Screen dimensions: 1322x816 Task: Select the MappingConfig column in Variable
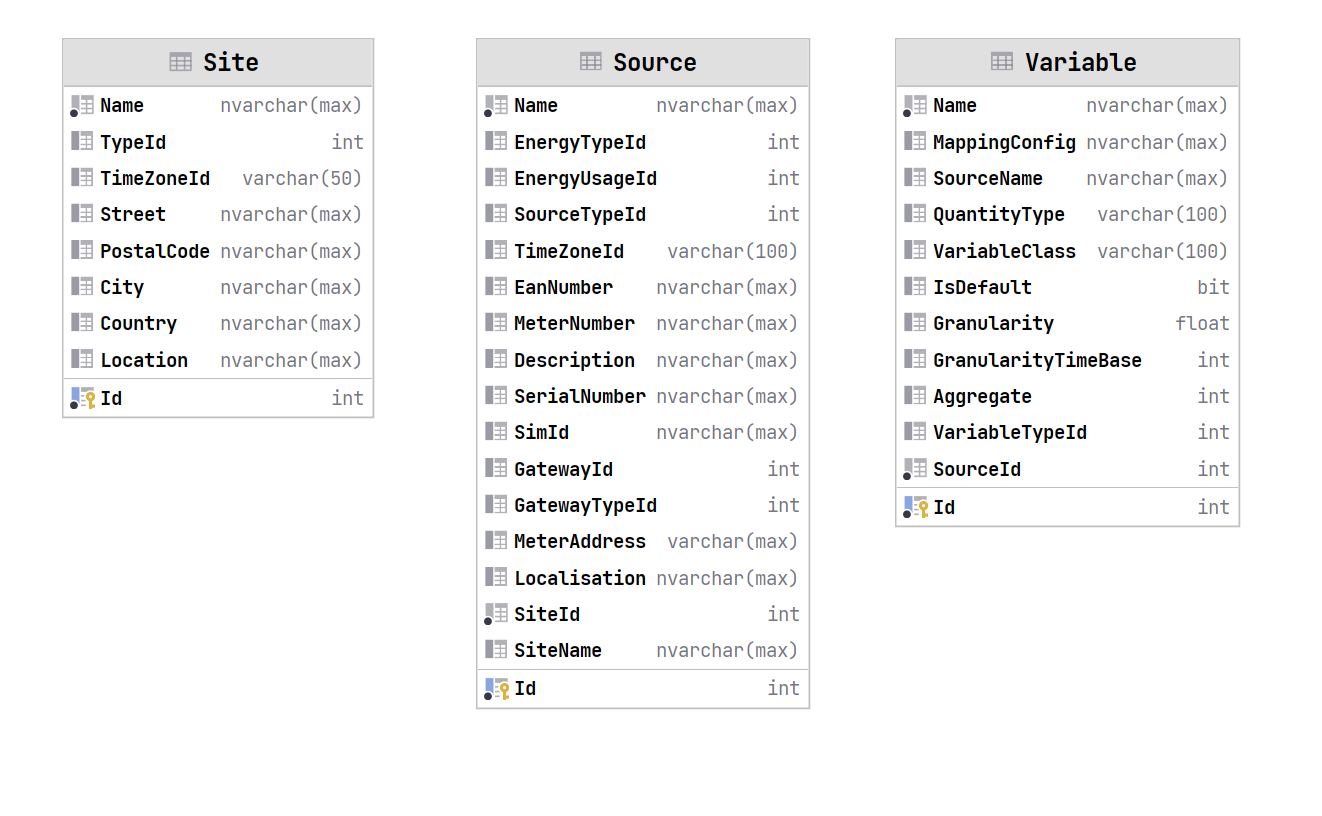tap(1004, 142)
